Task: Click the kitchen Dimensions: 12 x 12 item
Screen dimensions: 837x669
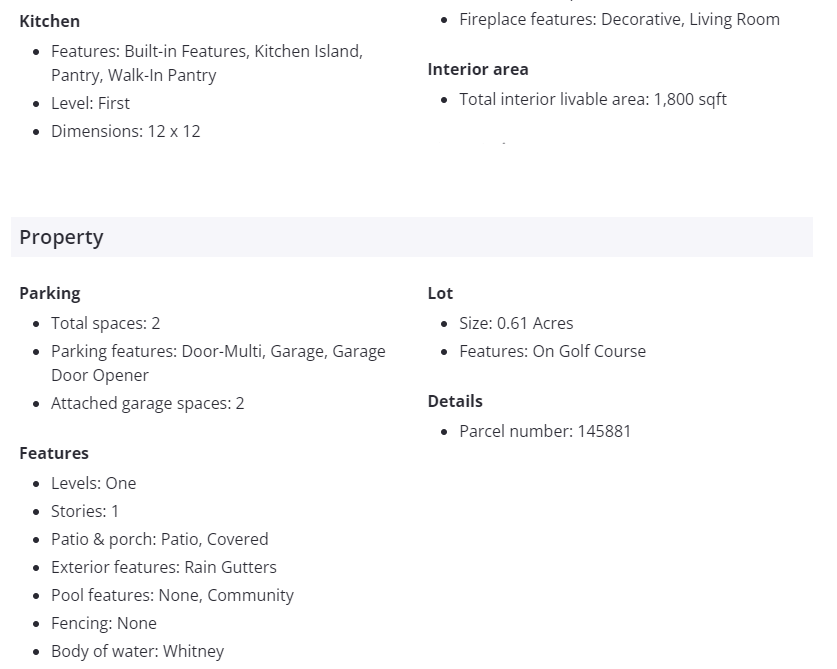Action: click(x=126, y=131)
